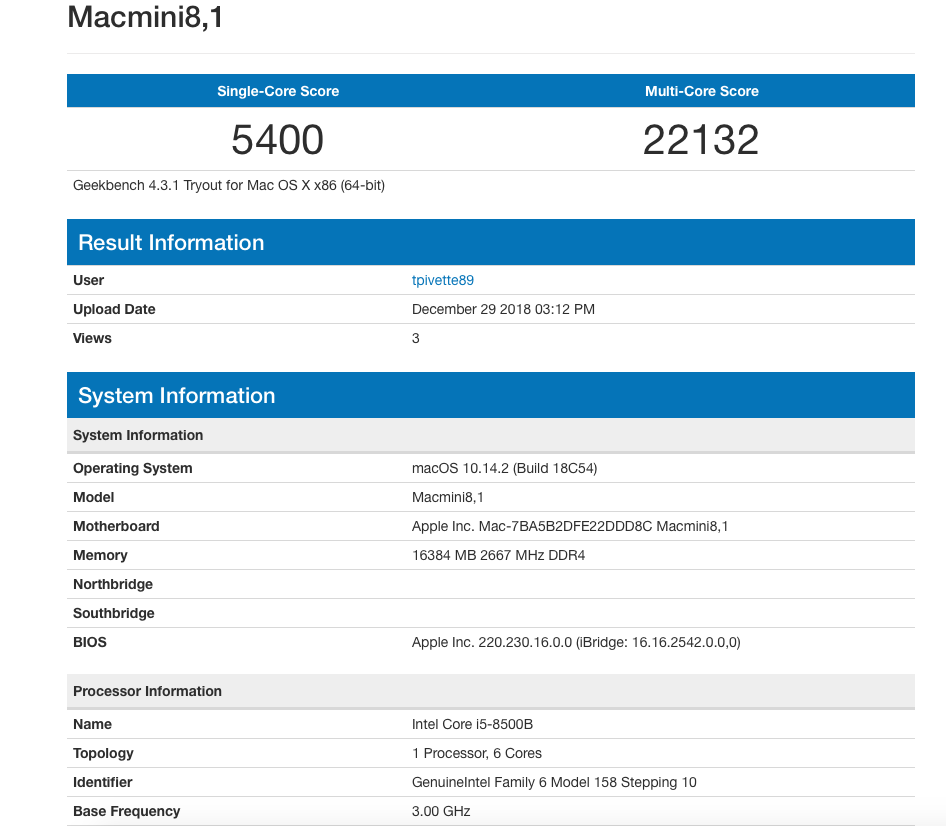946x826 pixels.
Task: Click the 16384 MB 2667 MHz DDR4 value
Action: click(498, 555)
